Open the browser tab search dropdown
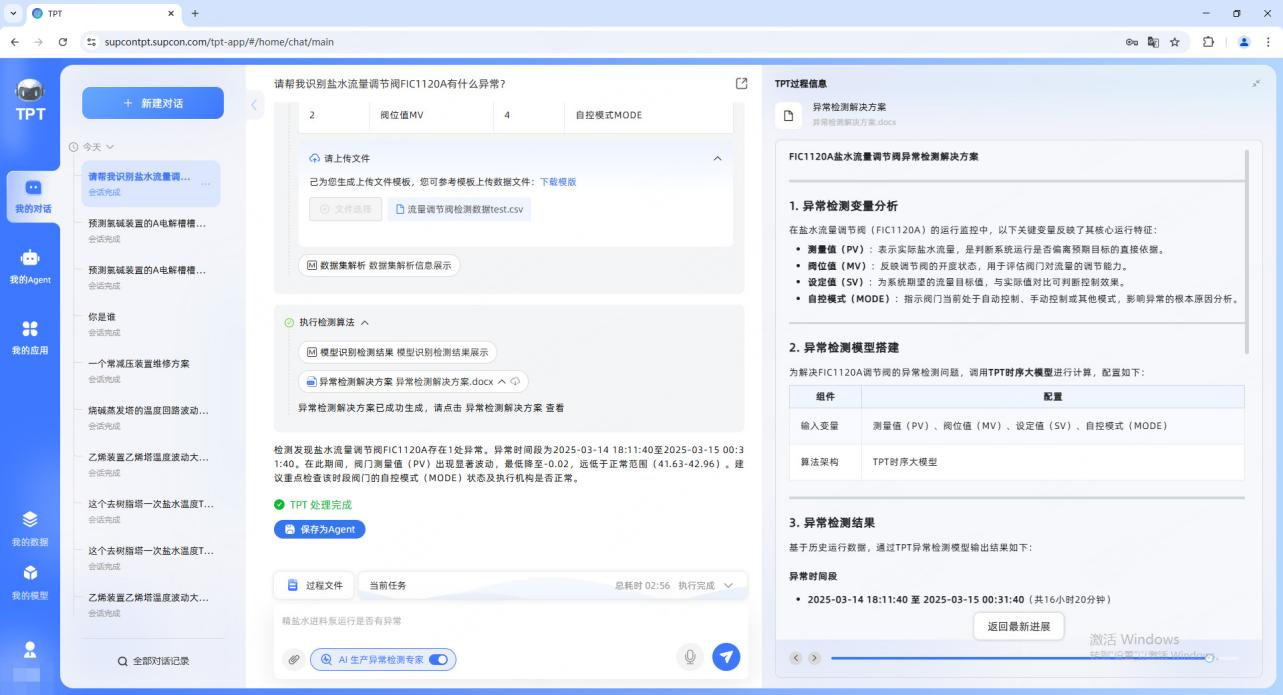This screenshot has height=695, width=1283. (x=14, y=13)
